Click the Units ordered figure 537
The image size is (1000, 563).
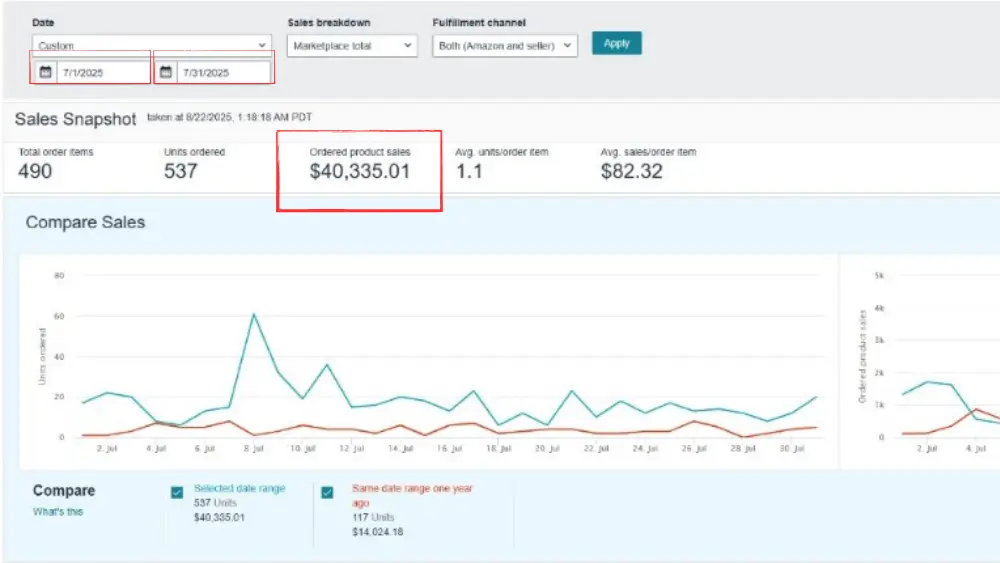click(x=181, y=172)
